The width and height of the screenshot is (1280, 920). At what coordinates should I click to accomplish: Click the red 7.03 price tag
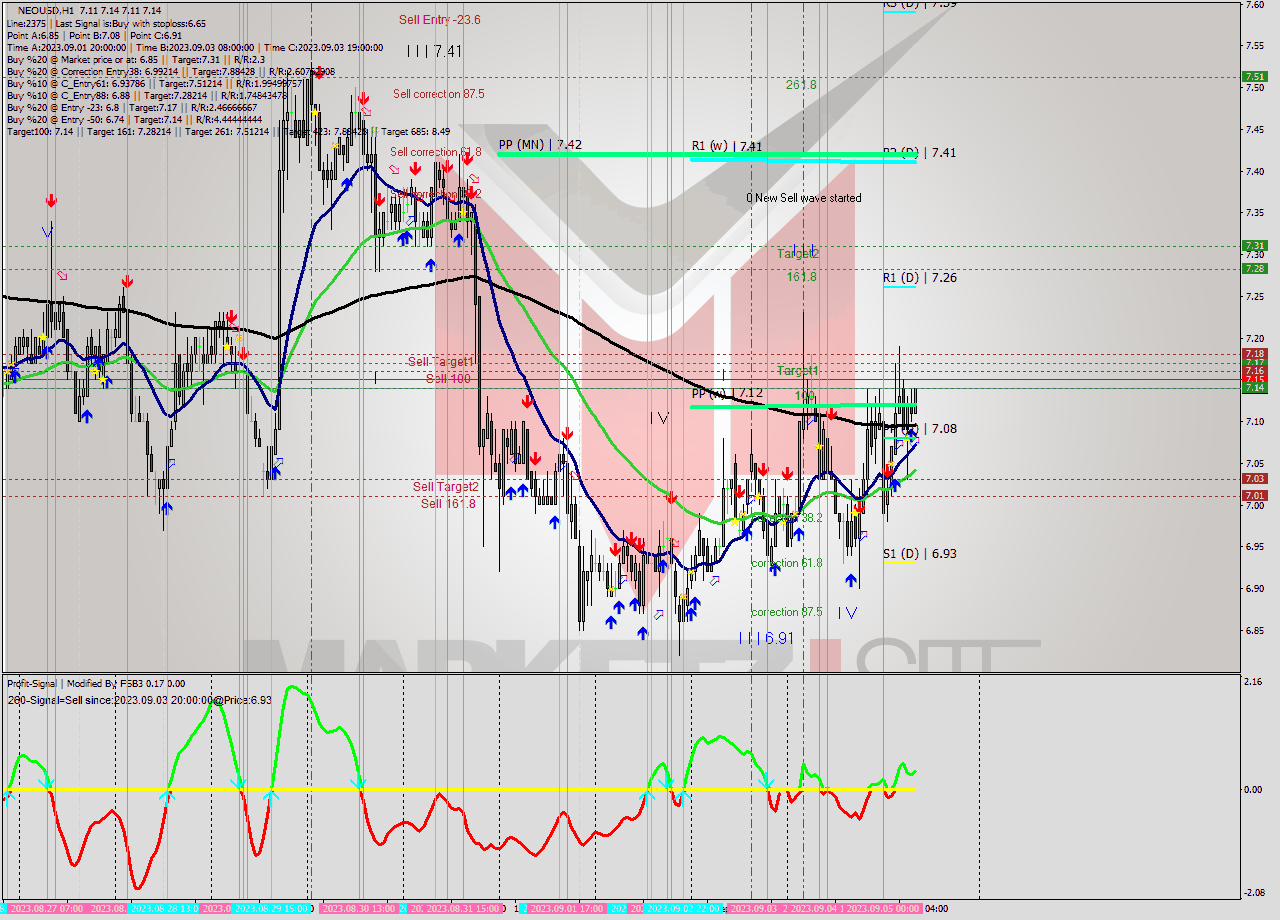coord(1254,479)
